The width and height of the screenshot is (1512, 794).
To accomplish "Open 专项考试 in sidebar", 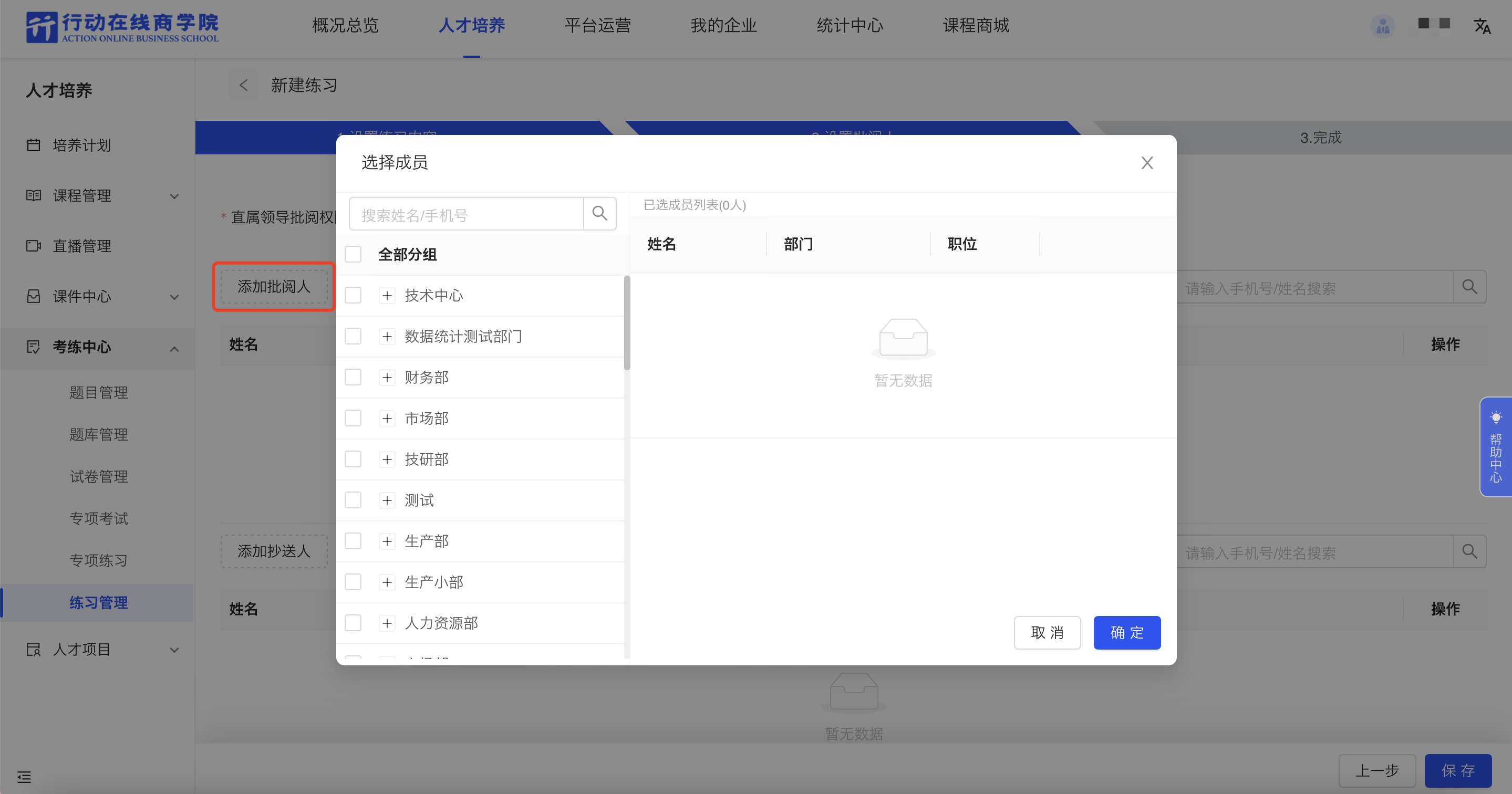I will click(x=99, y=518).
